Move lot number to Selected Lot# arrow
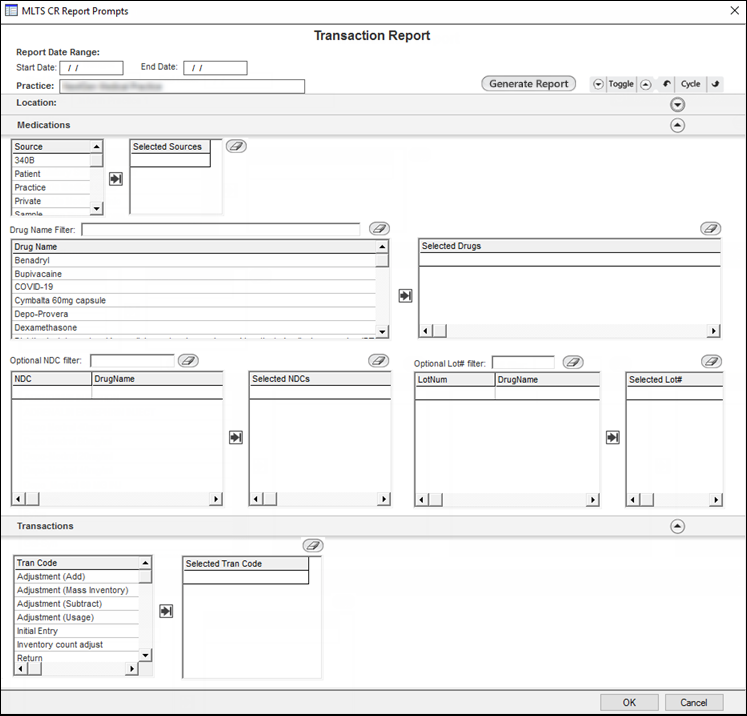 coord(613,437)
